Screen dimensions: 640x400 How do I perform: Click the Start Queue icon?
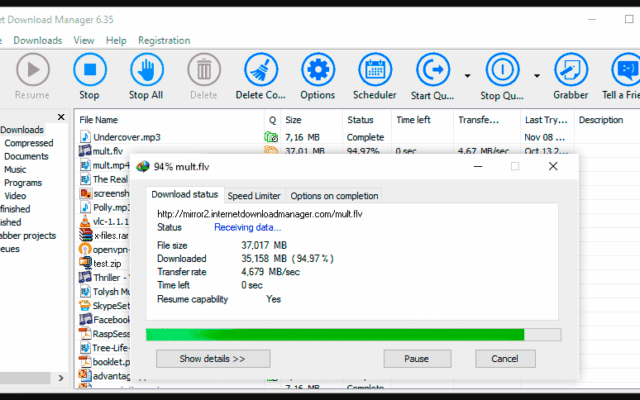point(433,70)
